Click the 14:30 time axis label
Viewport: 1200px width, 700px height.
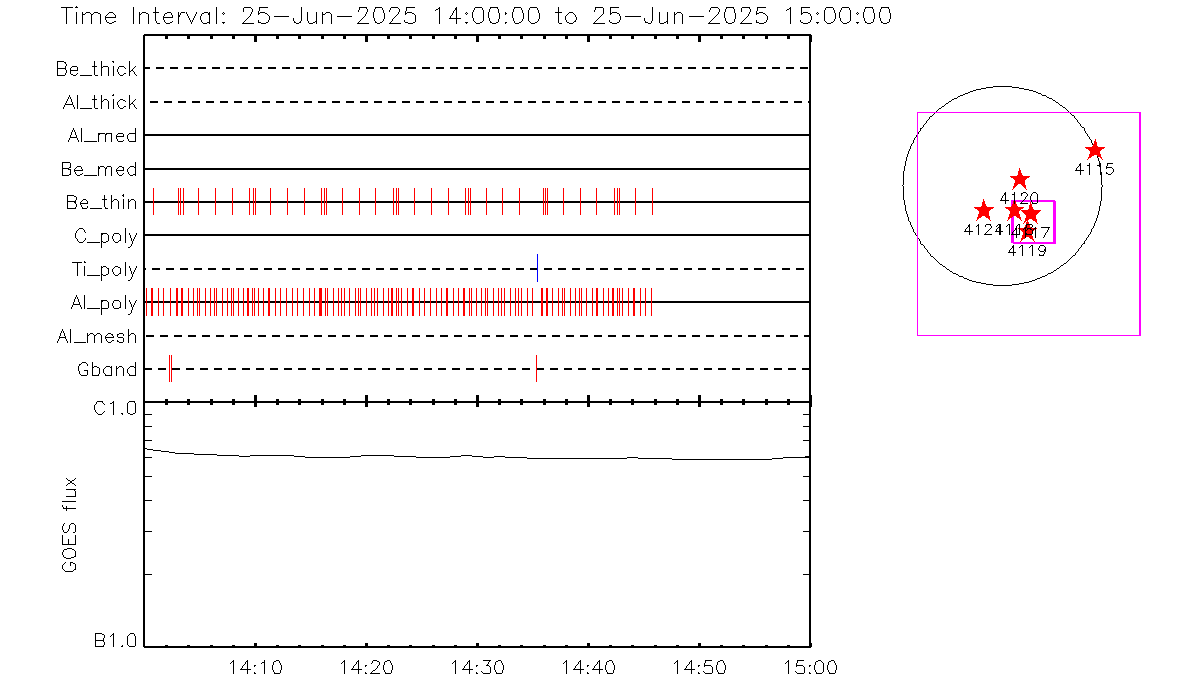(x=477, y=667)
